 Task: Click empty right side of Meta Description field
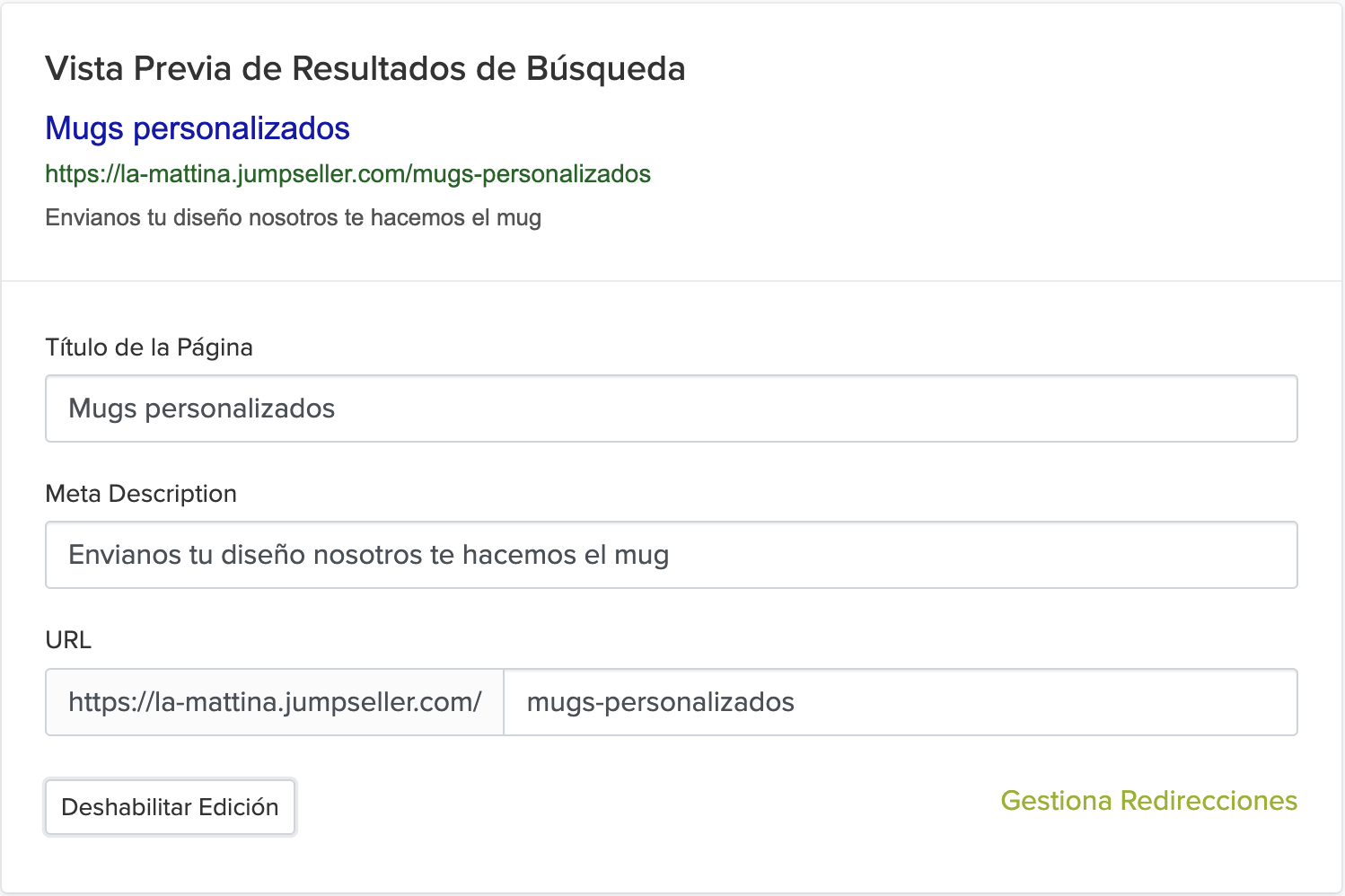tap(988, 556)
